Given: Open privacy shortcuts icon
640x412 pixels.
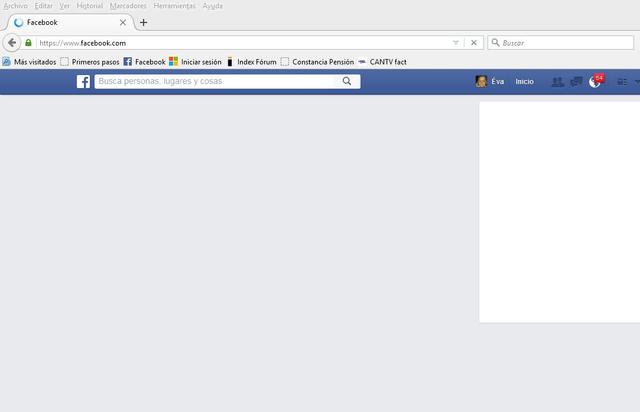Looking at the screenshot, I should [622, 82].
